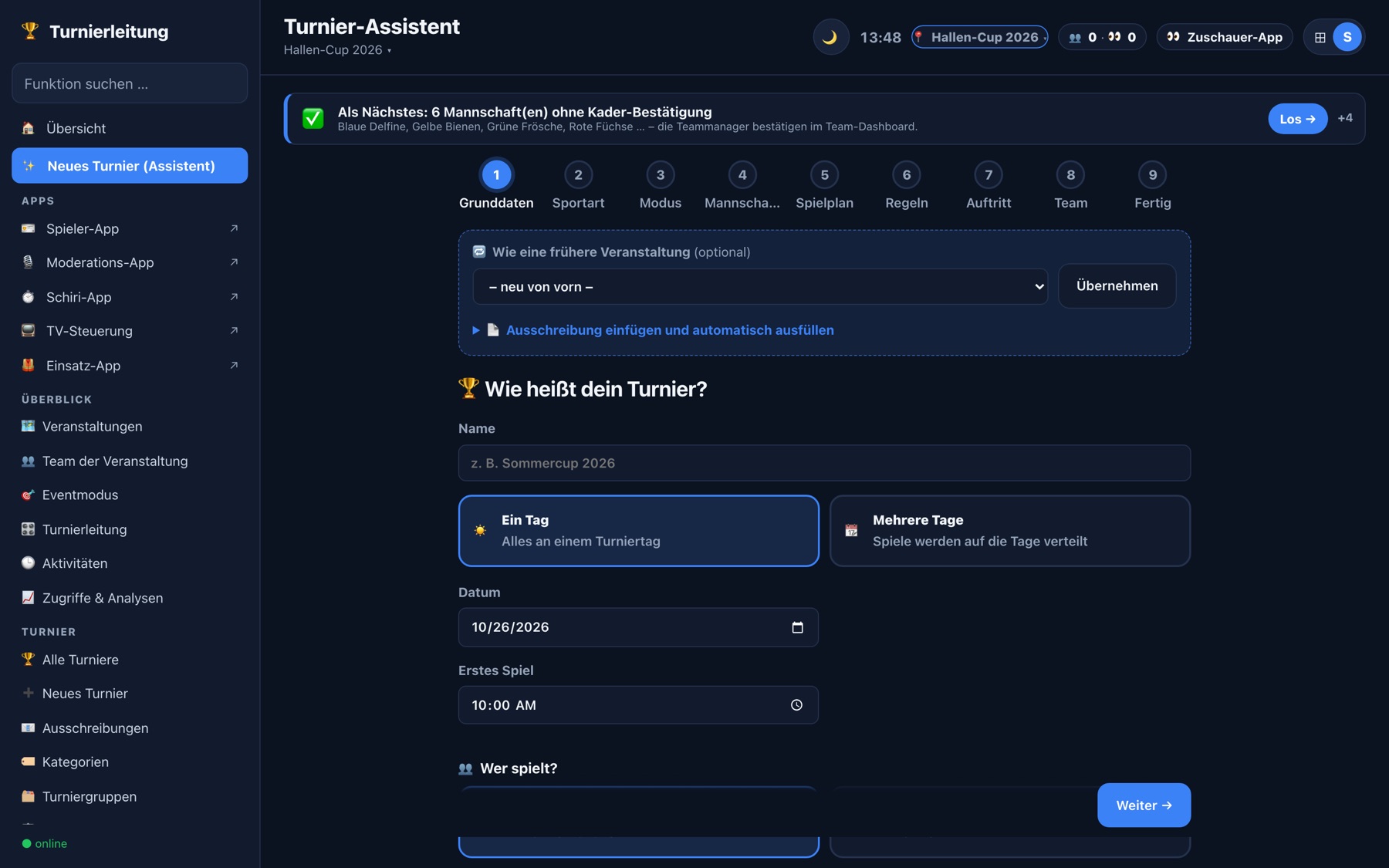Open the grid apps icon beside avatar
This screenshot has width=1389, height=868.
[x=1320, y=37]
